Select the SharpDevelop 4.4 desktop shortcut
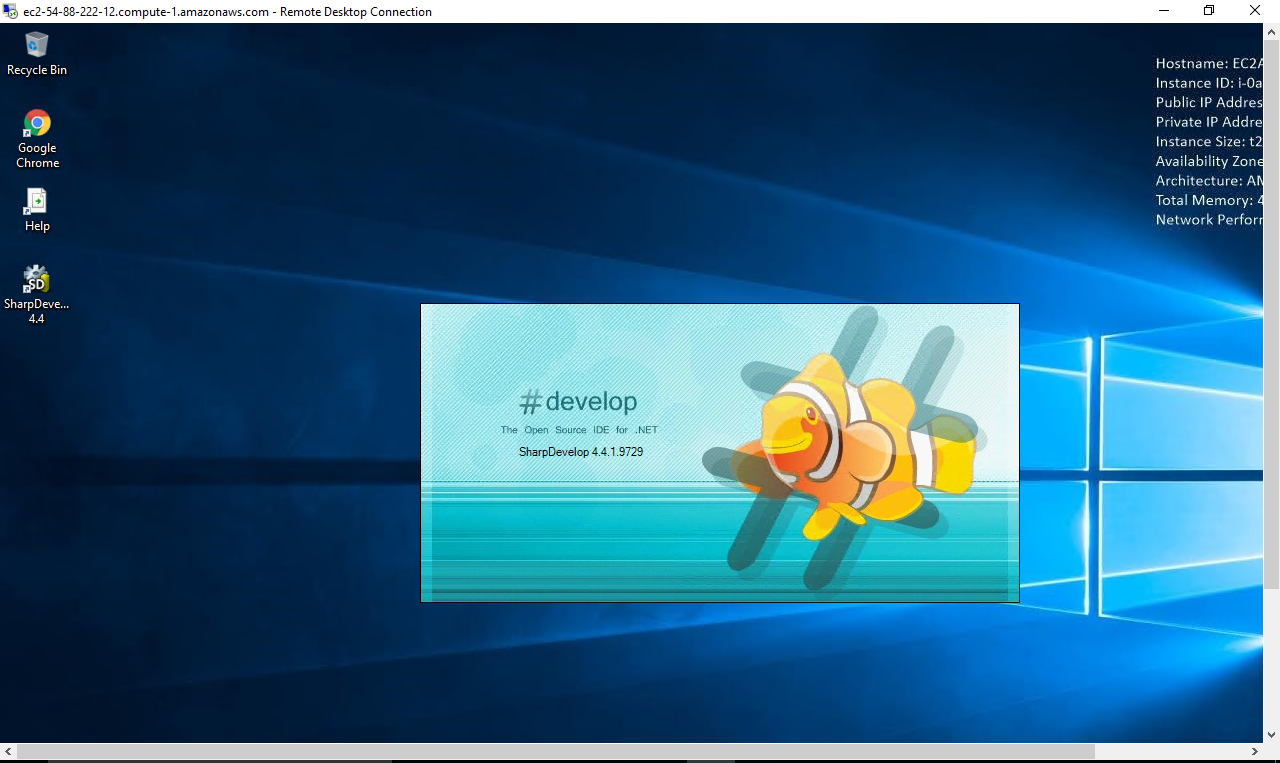Screen dimensions: 1280x763 [37, 280]
